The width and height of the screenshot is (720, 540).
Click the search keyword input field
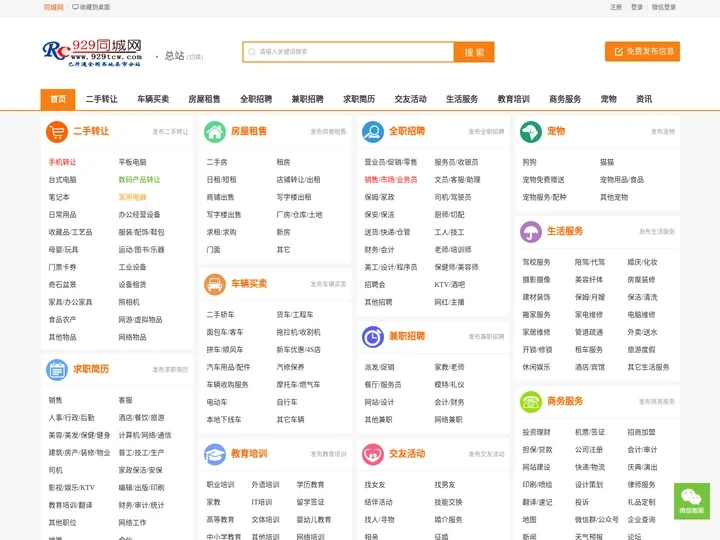pos(348,52)
